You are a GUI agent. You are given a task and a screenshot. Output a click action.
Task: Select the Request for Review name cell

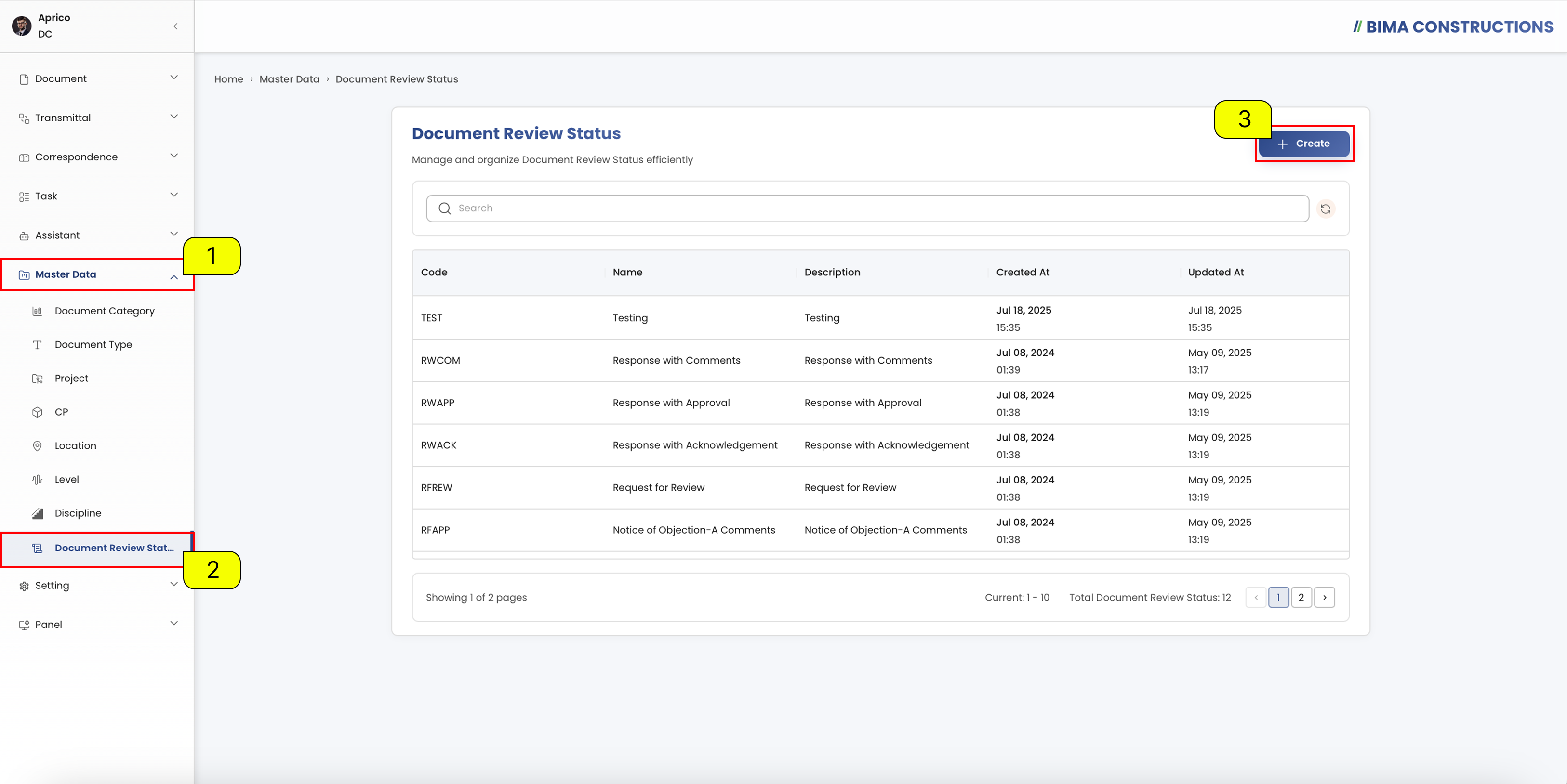[x=658, y=488]
